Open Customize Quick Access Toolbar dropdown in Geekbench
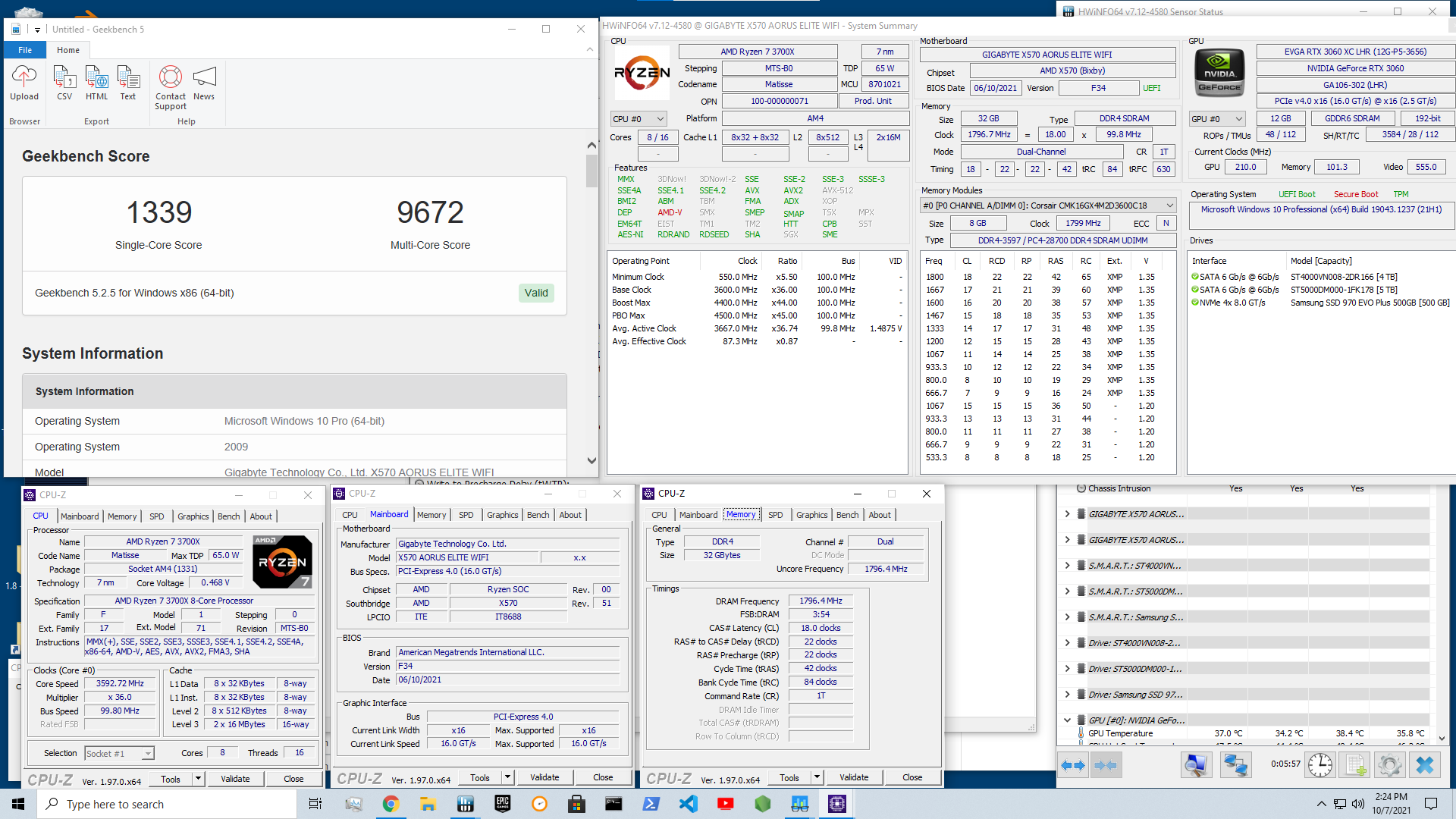 (x=37, y=30)
